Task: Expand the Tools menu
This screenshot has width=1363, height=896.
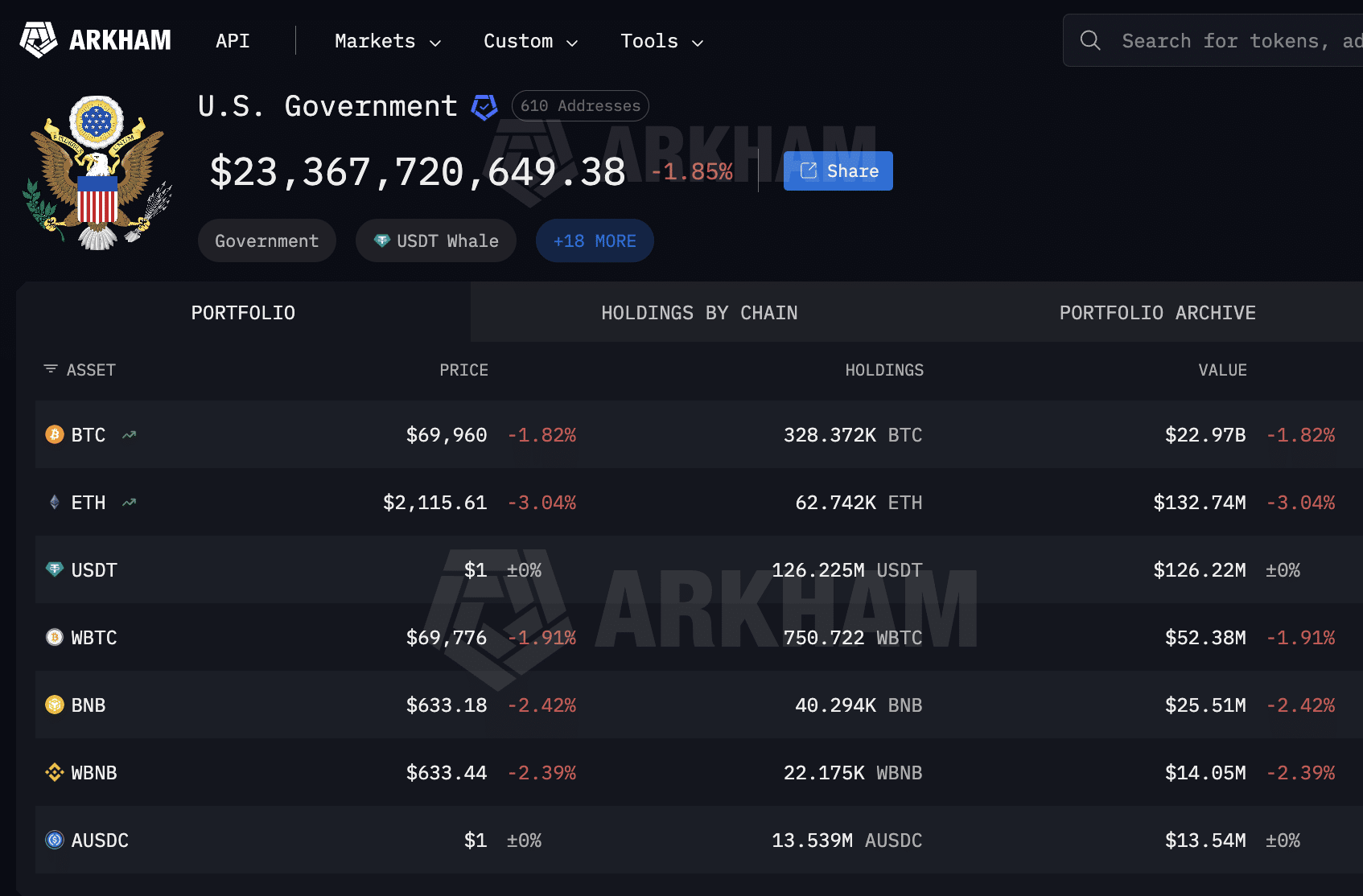Action: point(660,41)
